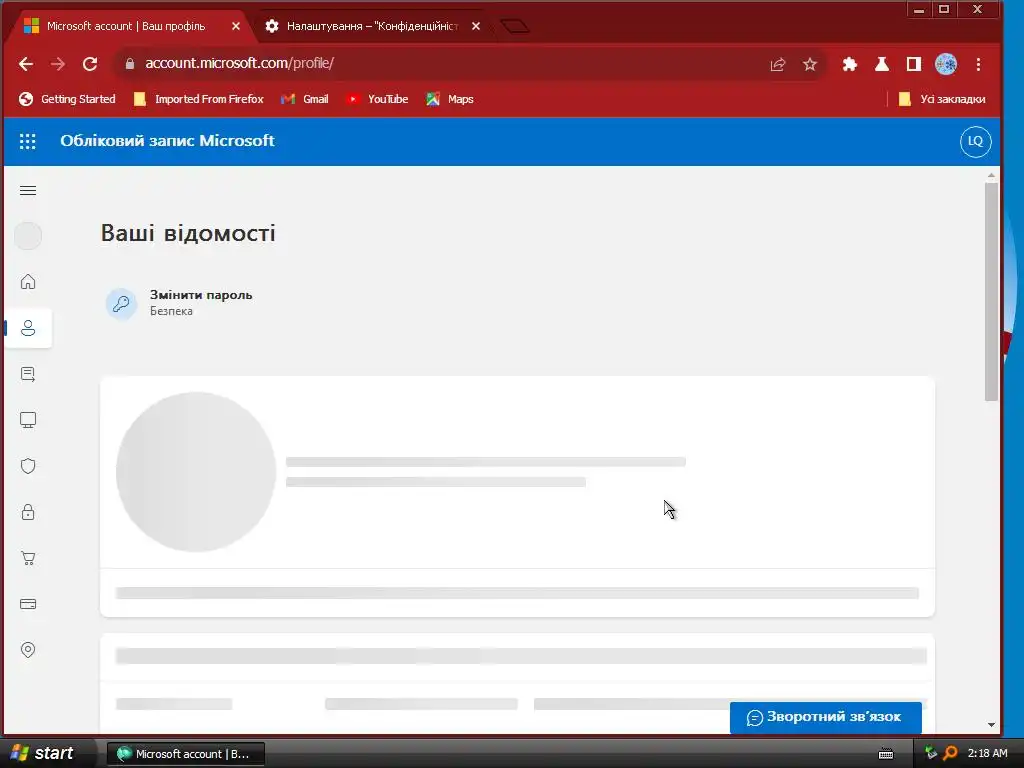
Task: Expand the hamburger navigation menu
Action: (28, 191)
